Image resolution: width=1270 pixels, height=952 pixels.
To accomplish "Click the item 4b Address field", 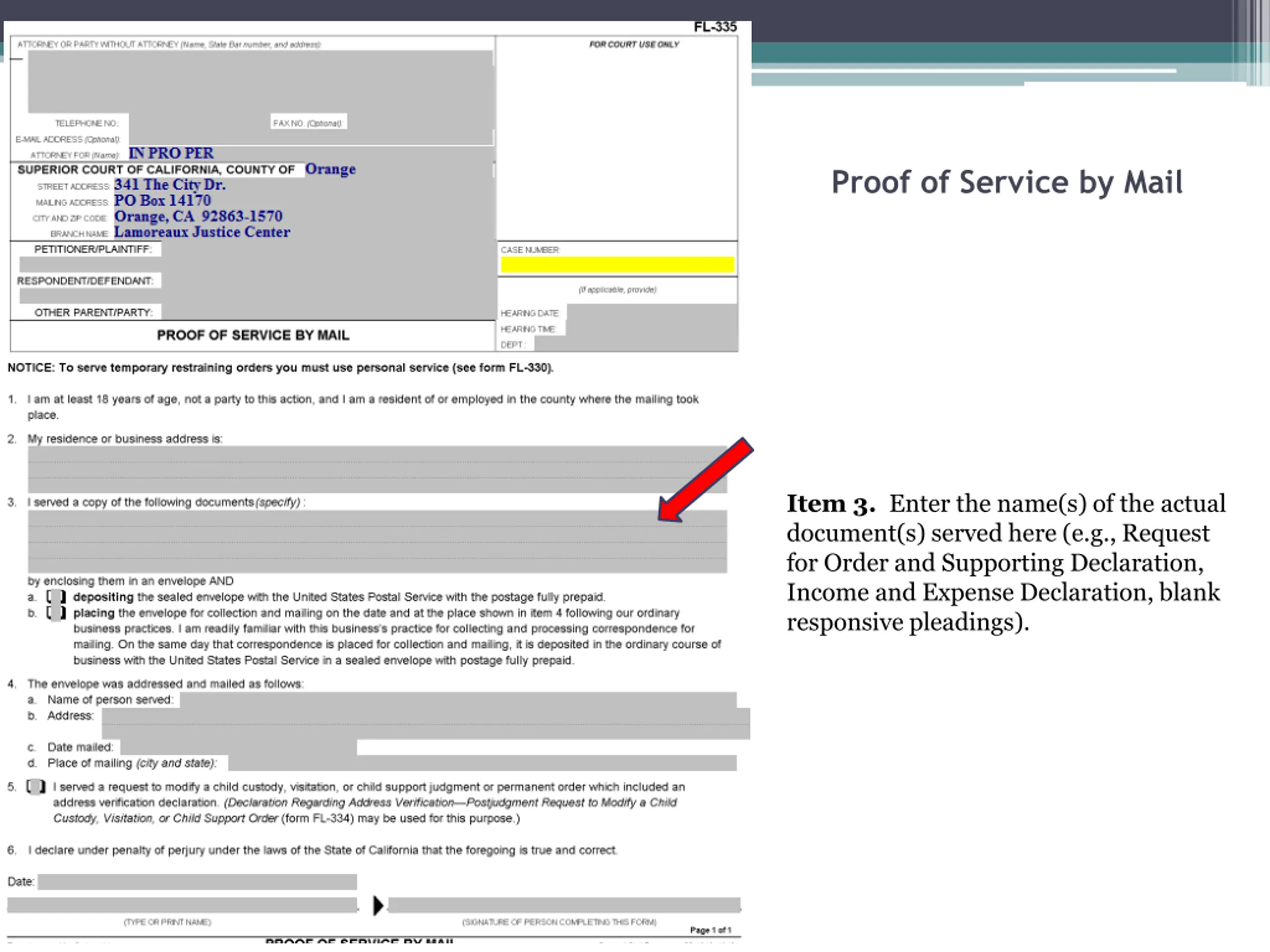I will 426,723.
